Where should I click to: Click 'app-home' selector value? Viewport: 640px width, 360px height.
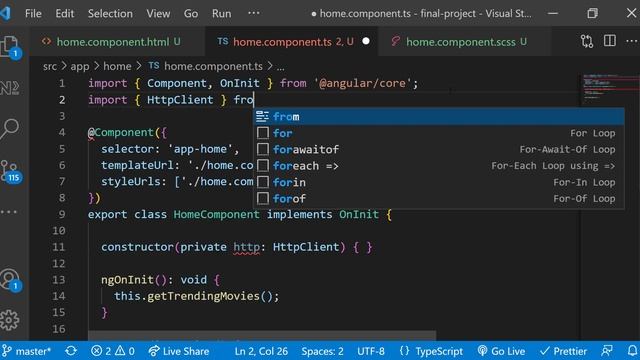(x=200, y=149)
